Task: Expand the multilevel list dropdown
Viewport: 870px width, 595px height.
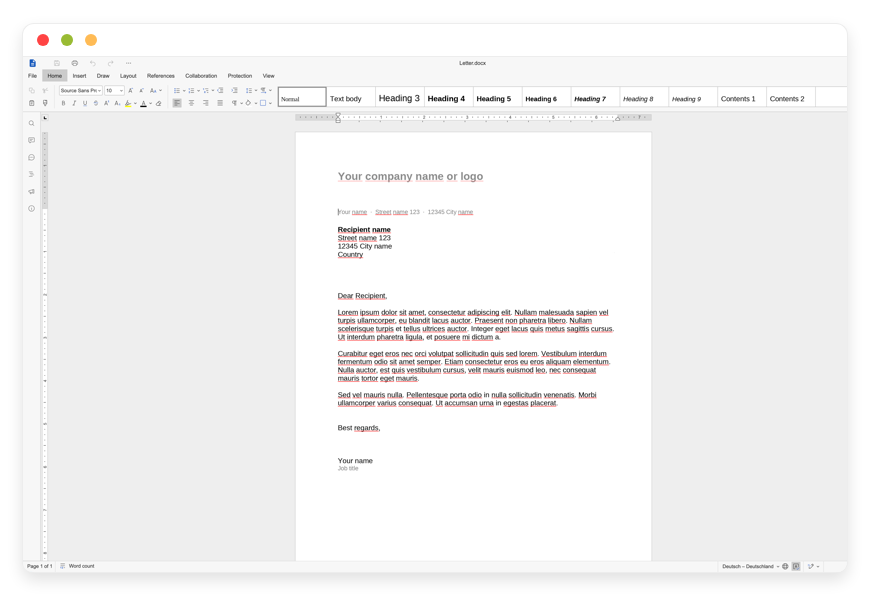Action: pos(213,90)
